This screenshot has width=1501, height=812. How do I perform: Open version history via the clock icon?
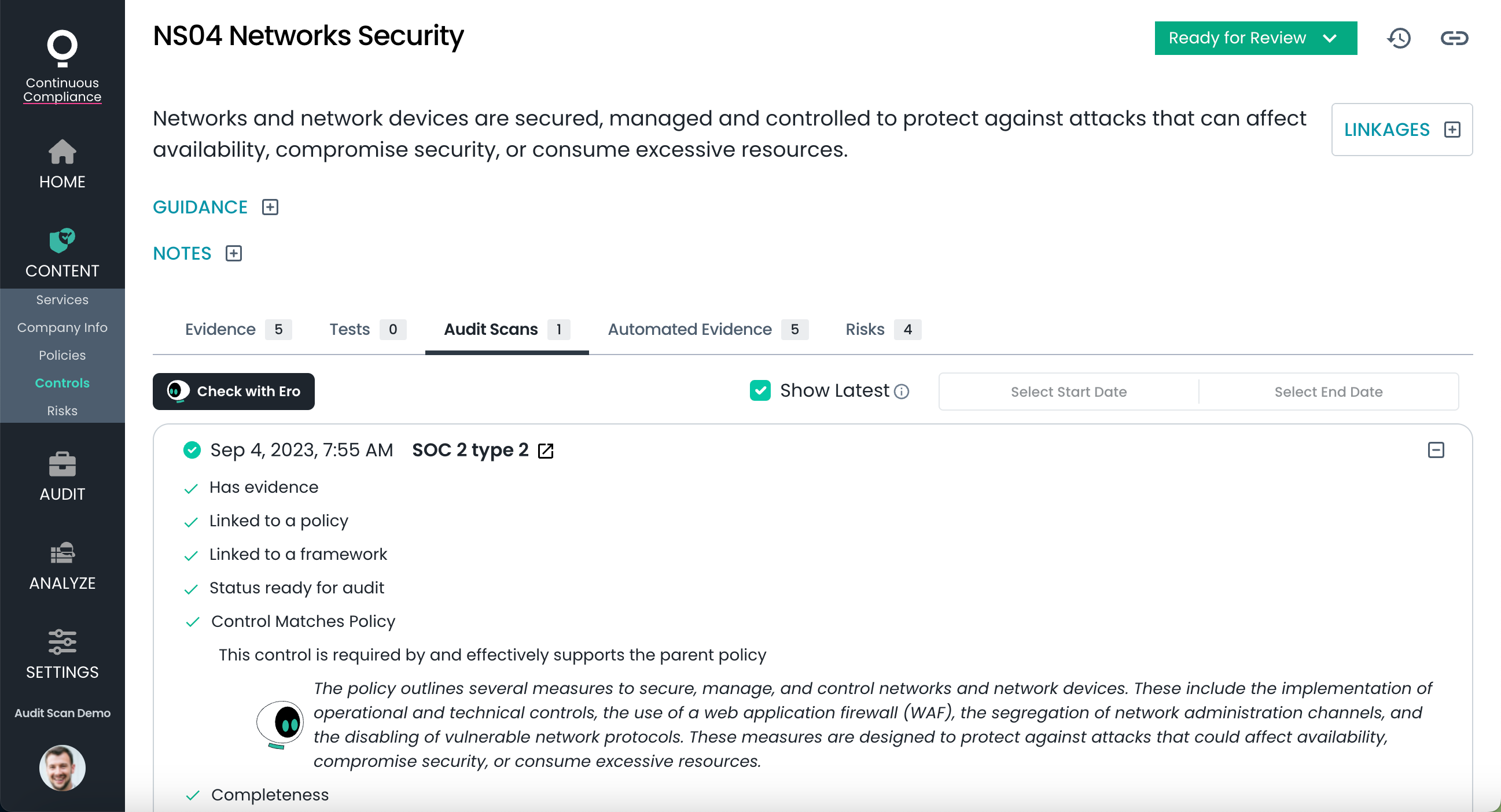click(1399, 38)
